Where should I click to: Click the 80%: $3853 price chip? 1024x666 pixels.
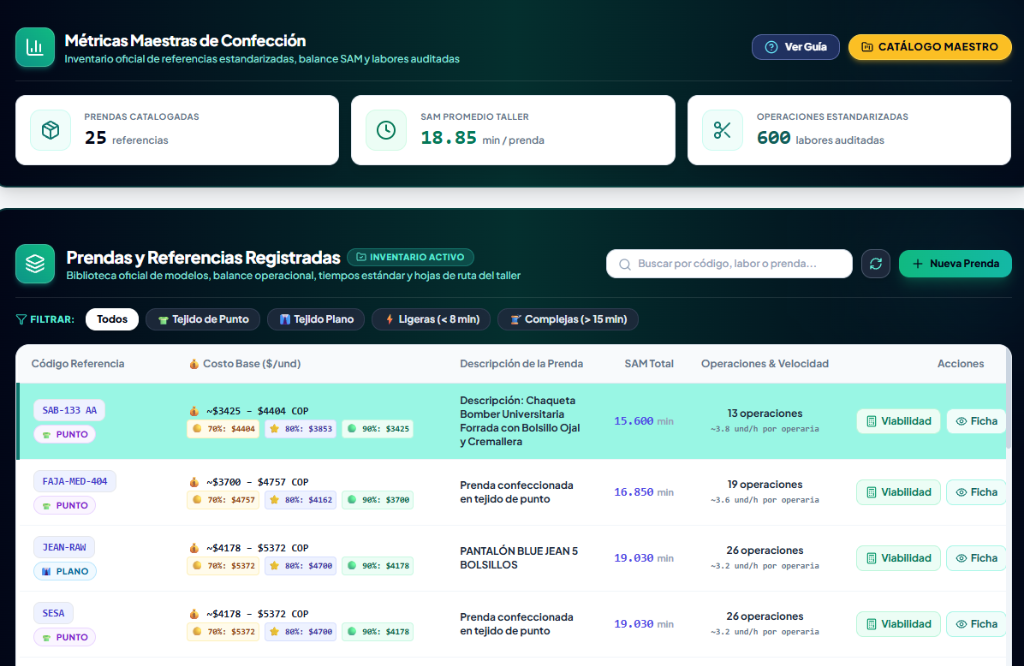tap(300, 429)
